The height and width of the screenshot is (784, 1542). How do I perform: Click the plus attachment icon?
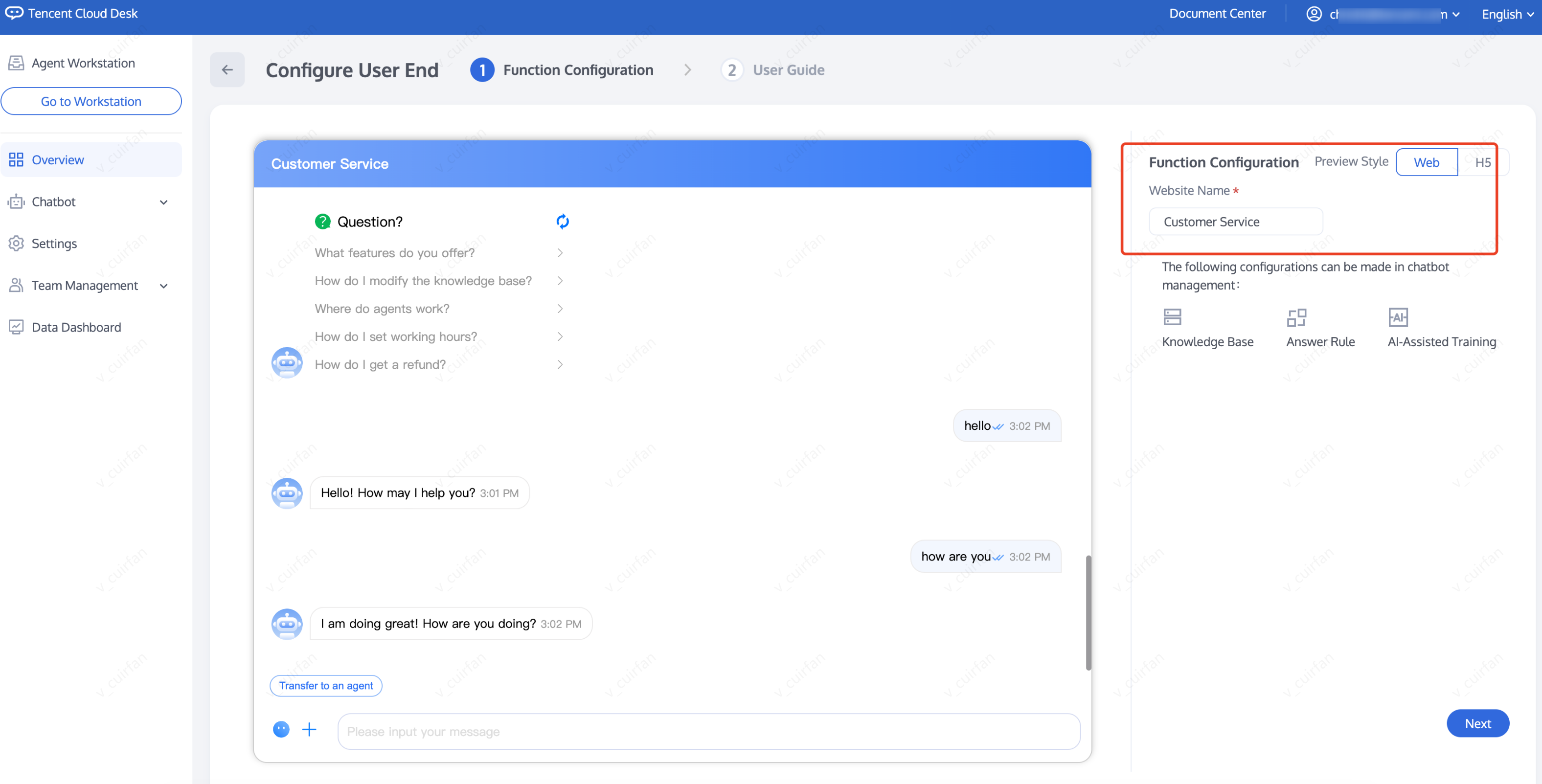(x=309, y=729)
